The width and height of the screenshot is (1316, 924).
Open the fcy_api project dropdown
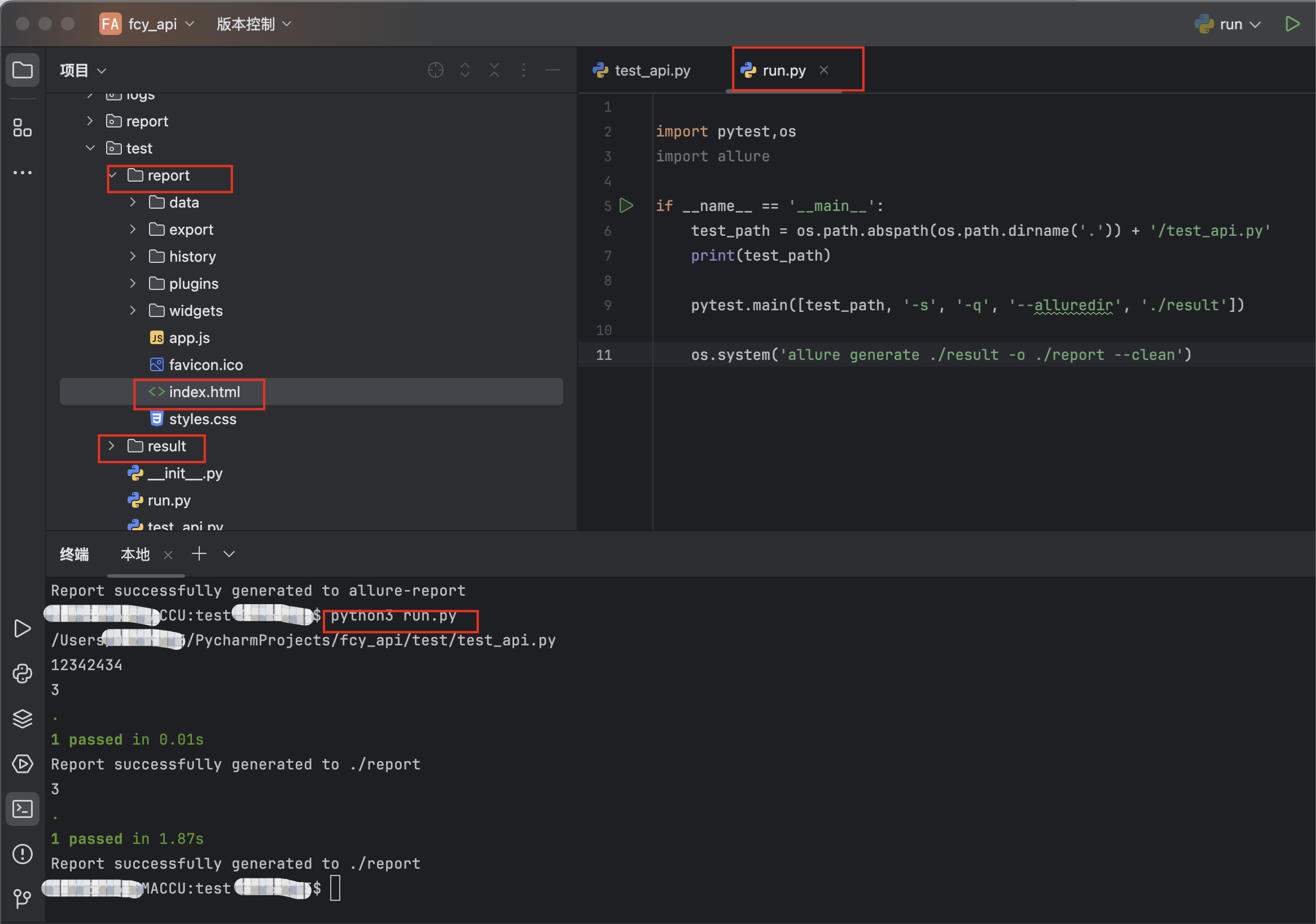click(x=152, y=24)
